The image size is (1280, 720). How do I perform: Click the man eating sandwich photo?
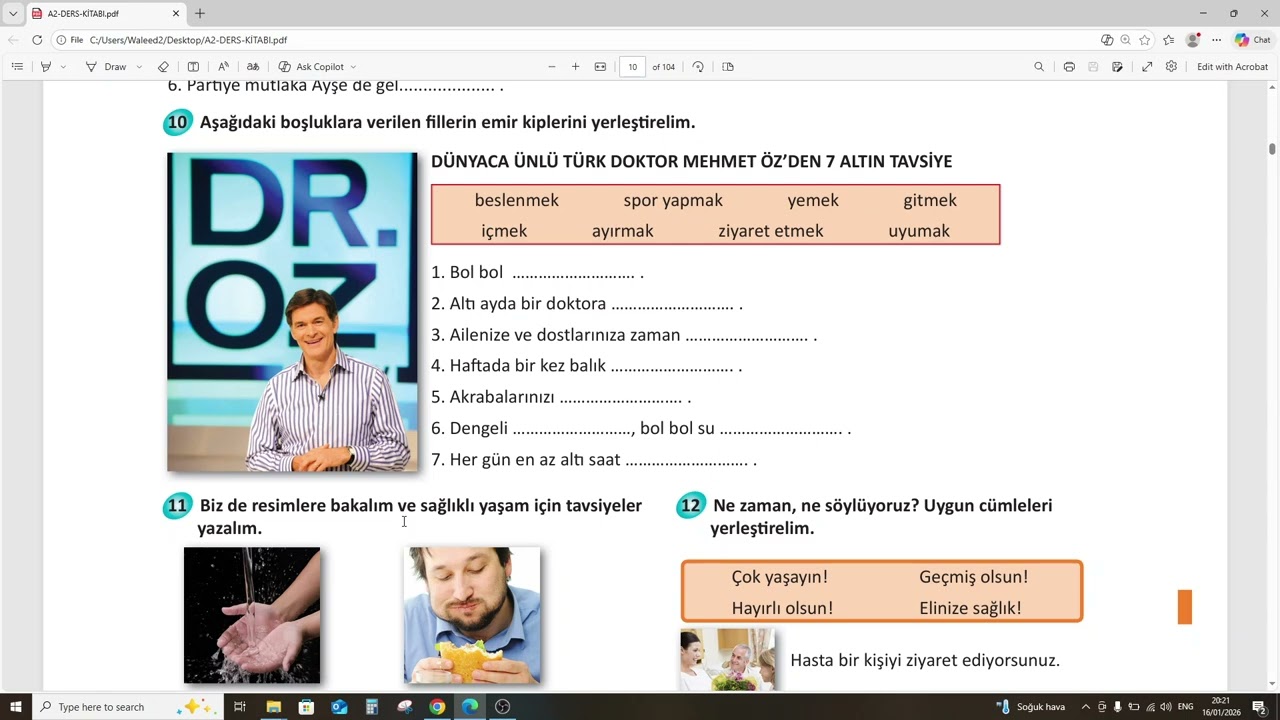472,615
